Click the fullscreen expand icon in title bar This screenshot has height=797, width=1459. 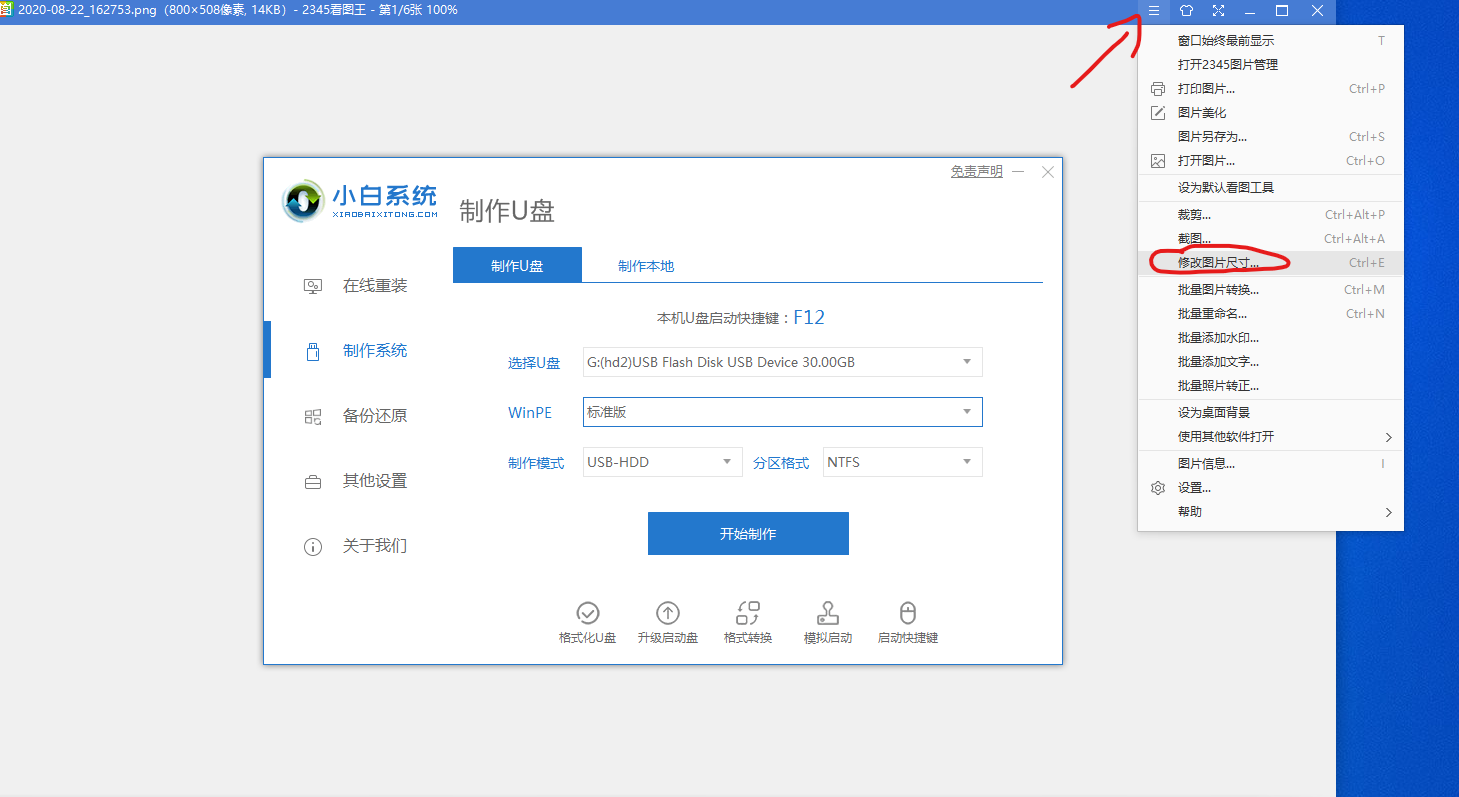coord(1218,11)
